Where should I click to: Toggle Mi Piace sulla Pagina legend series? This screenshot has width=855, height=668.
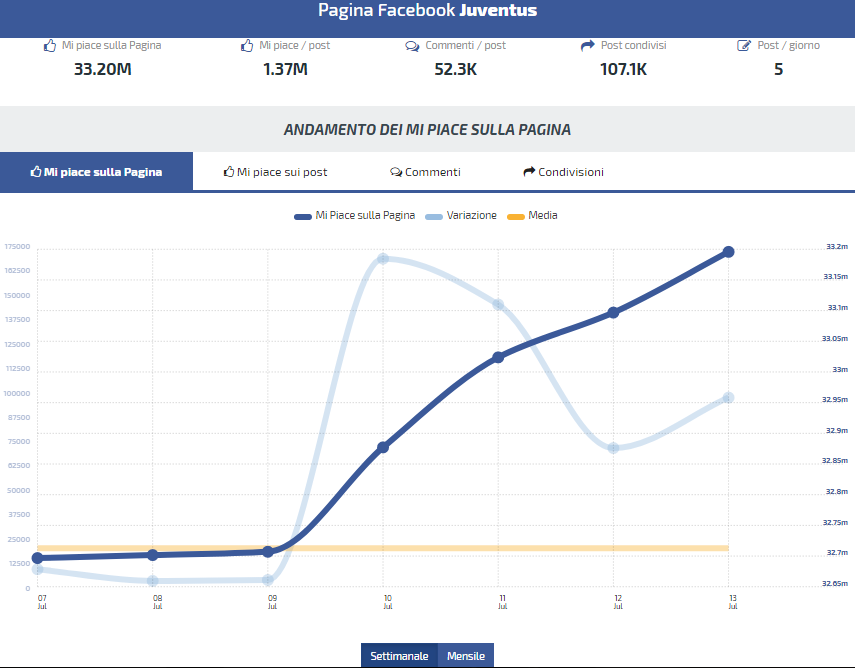[x=354, y=215]
